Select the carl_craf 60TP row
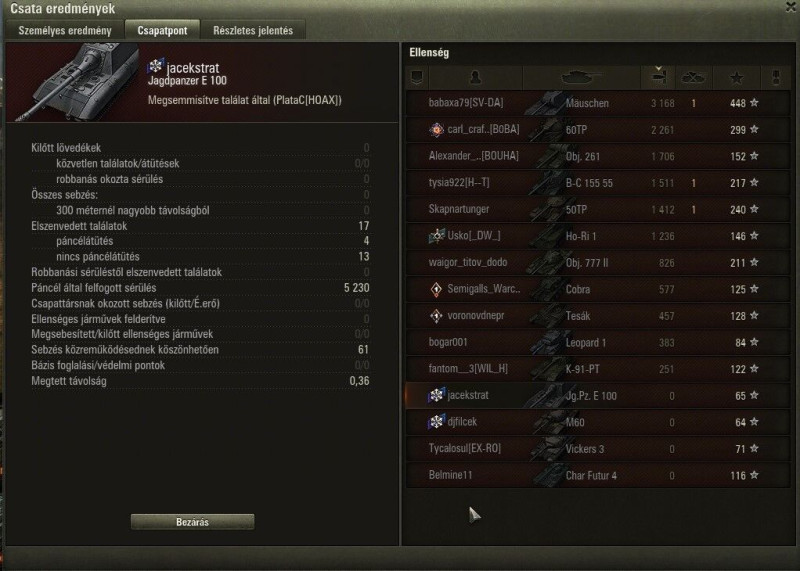Screen dimensions: 800x571 click(597, 130)
